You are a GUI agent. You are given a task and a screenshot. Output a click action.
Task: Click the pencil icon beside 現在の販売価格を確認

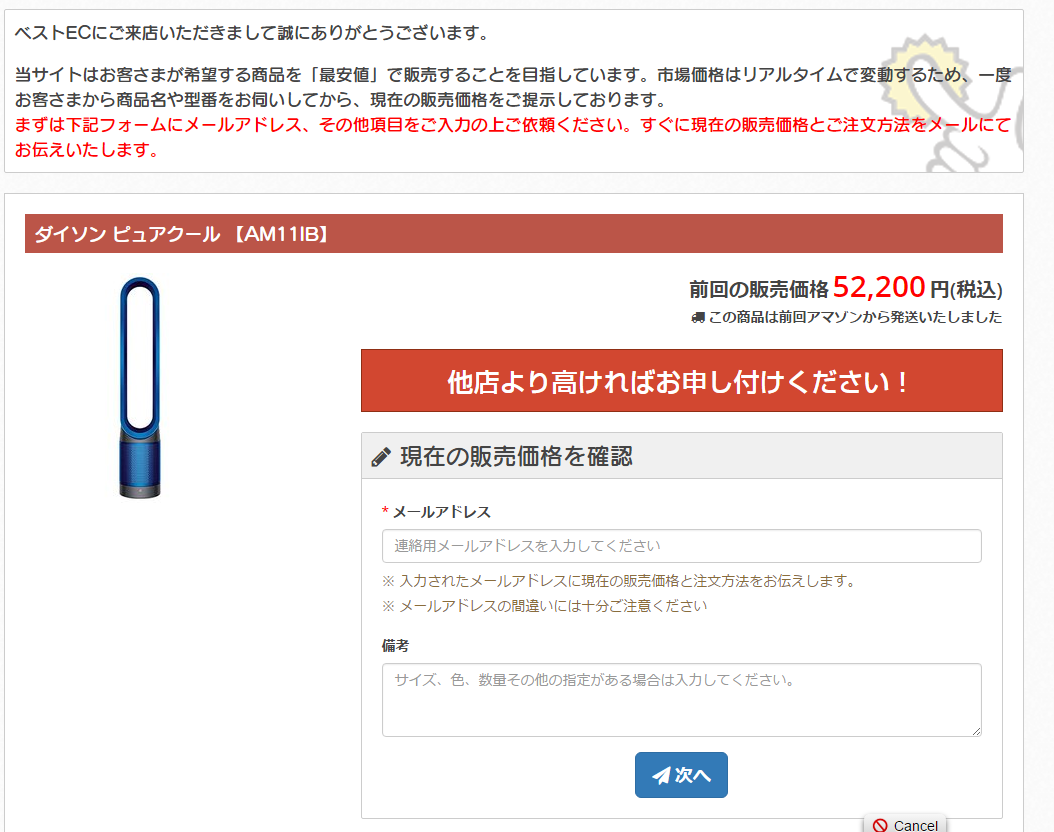381,457
